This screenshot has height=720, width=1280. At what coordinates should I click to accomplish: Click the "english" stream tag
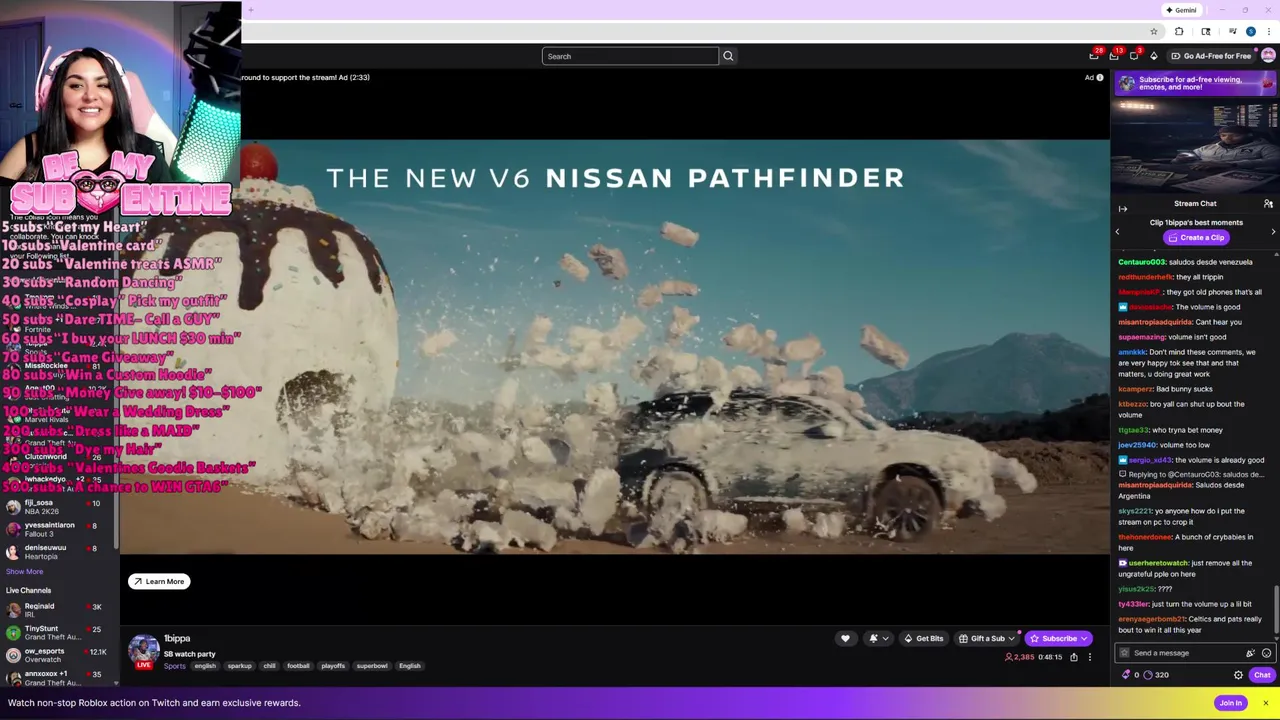[x=205, y=666]
